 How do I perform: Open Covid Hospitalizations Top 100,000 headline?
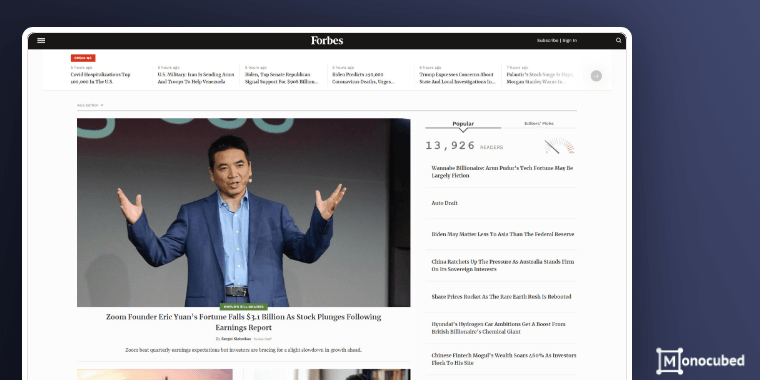(100, 79)
